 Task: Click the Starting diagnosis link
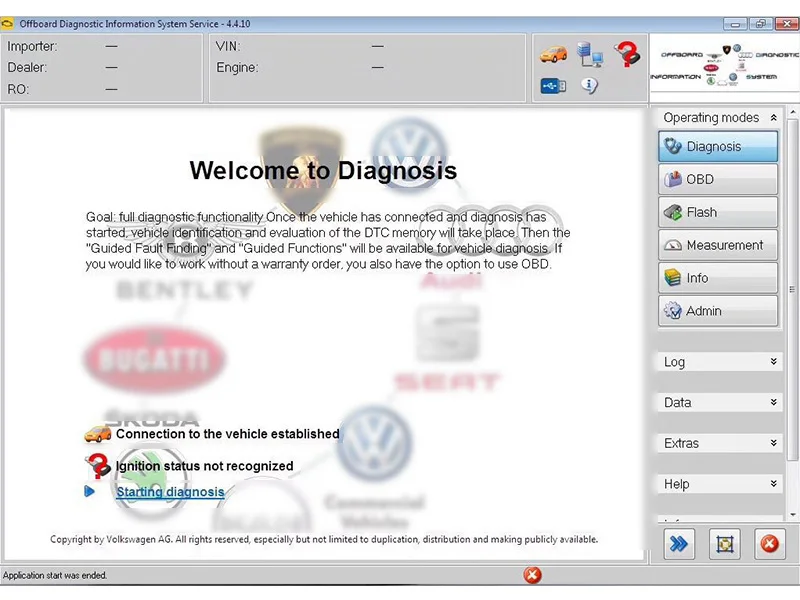(x=170, y=492)
